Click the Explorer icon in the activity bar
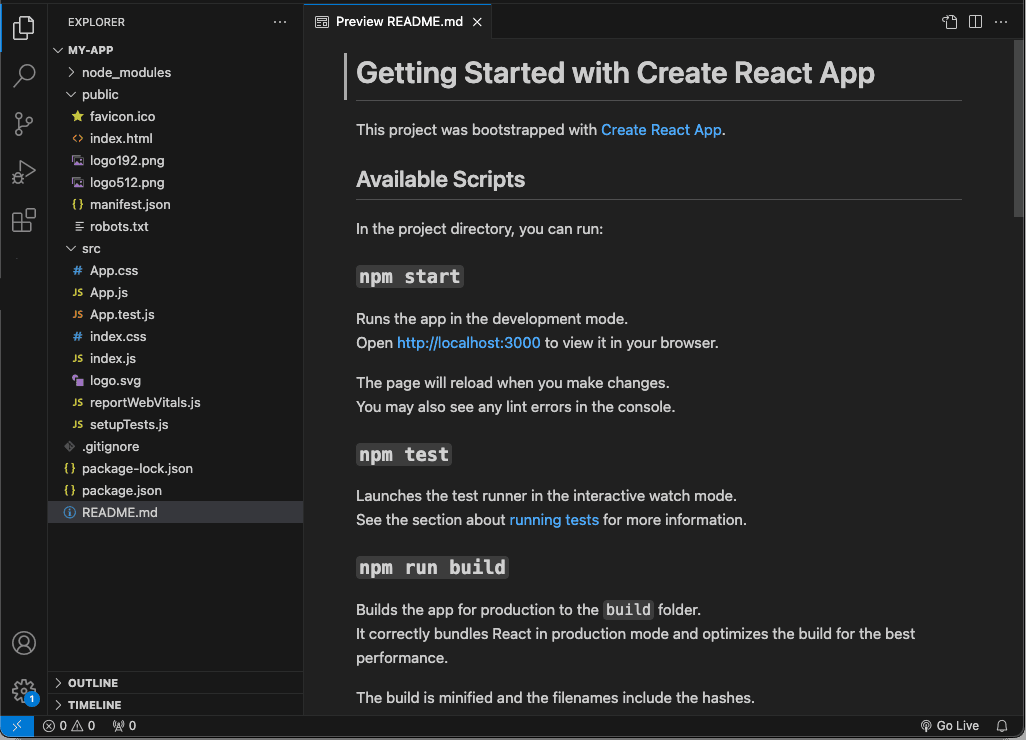 [24, 28]
